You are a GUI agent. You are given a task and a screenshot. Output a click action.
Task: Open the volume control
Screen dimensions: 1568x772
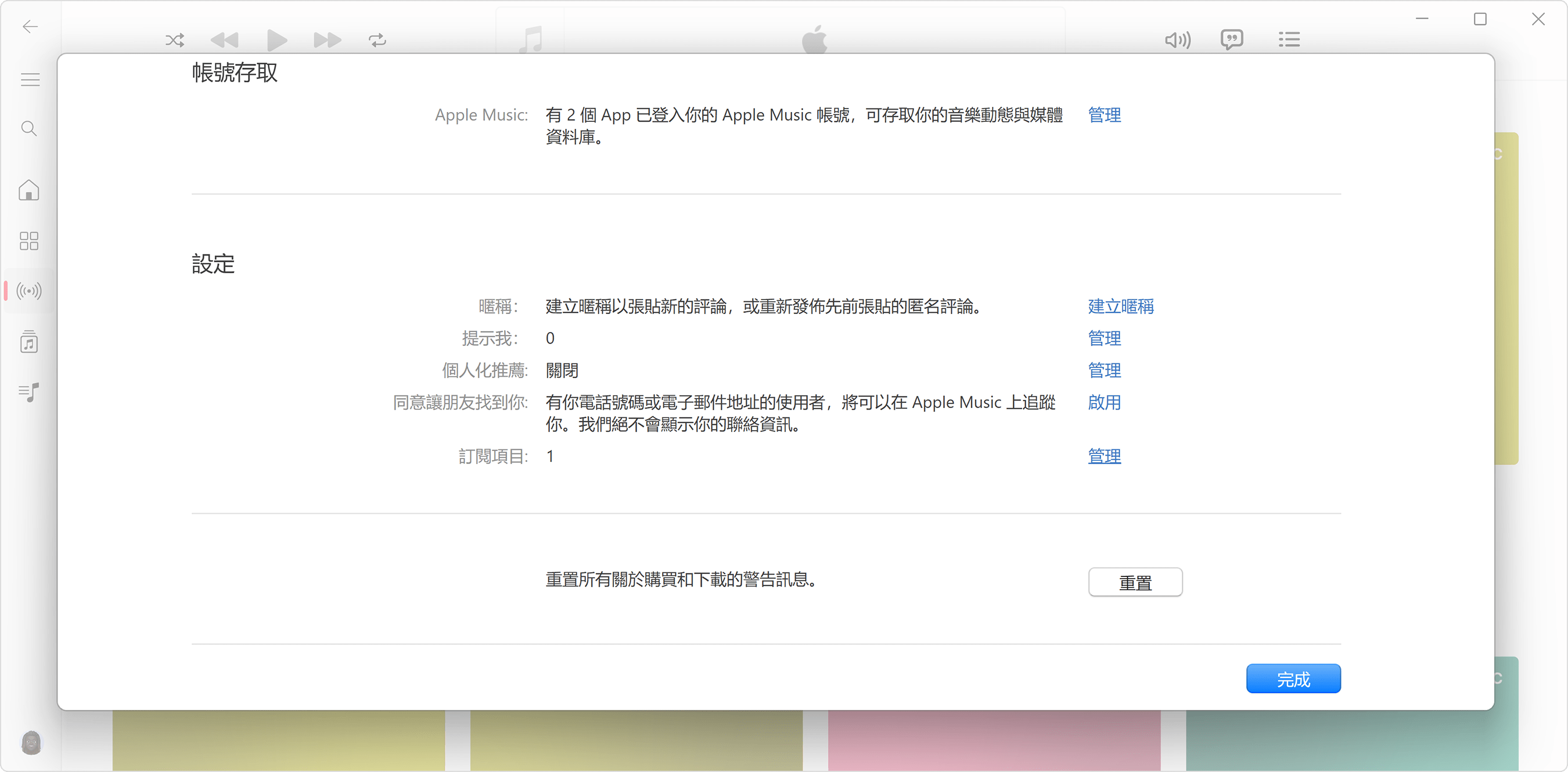(1177, 39)
